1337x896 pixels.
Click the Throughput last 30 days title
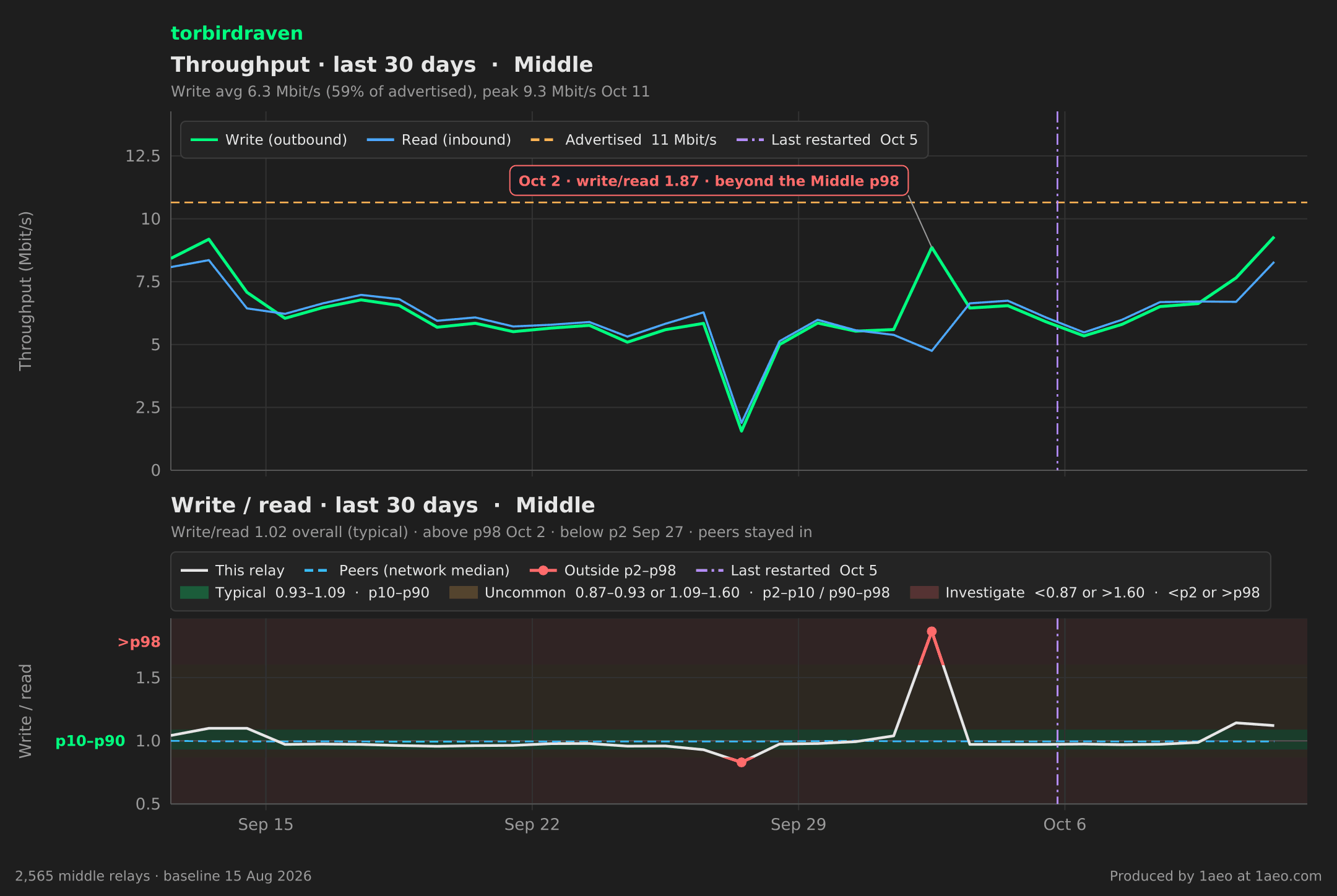click(x=382, y=65)
